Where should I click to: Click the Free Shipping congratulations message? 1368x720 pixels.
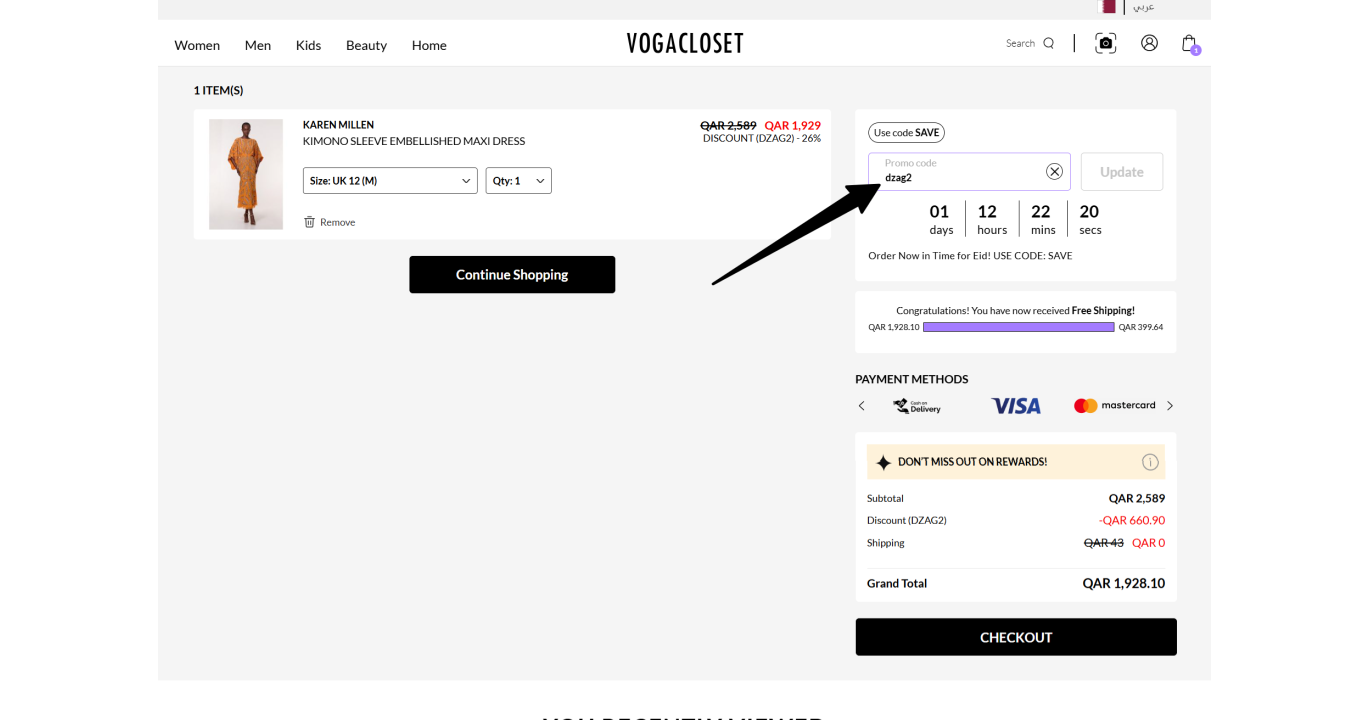tap(1016, 311)
